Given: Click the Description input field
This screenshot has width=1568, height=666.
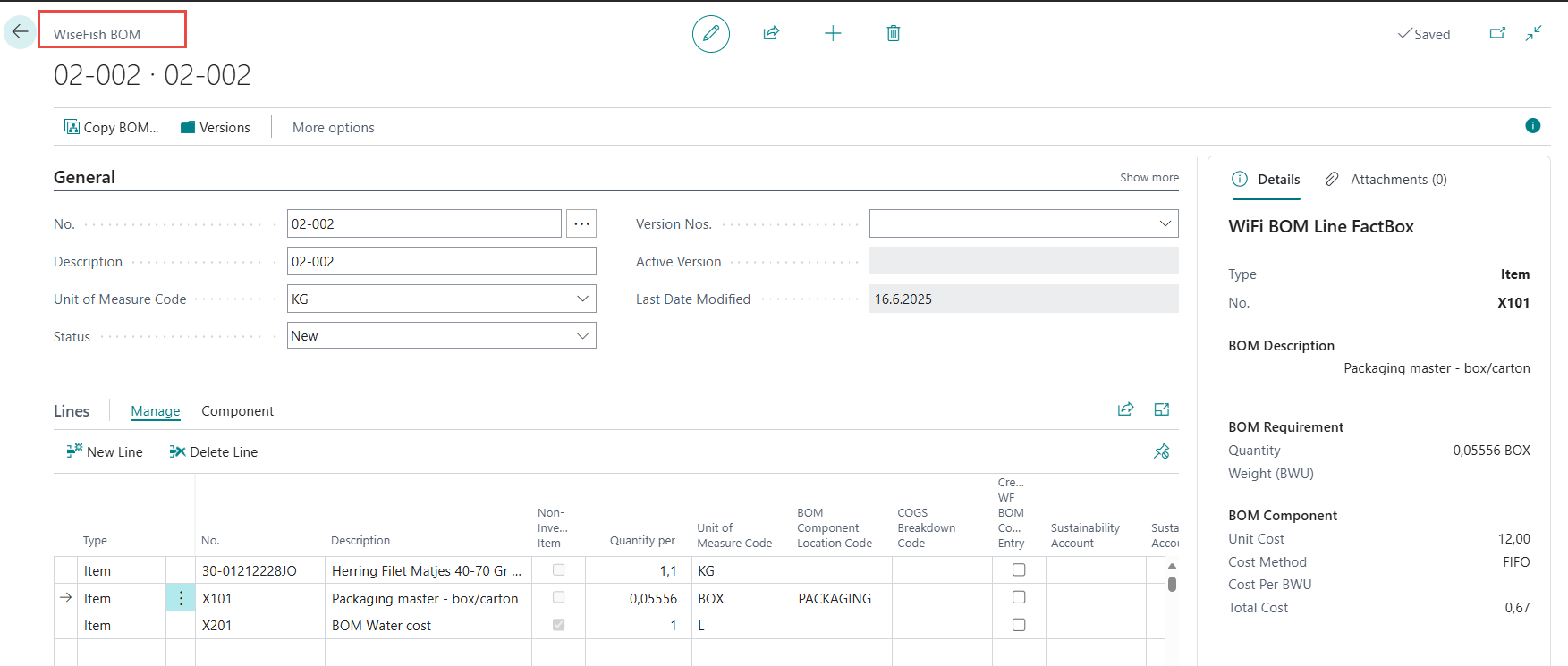Looking at the screenshot, I should pos(441,262).
